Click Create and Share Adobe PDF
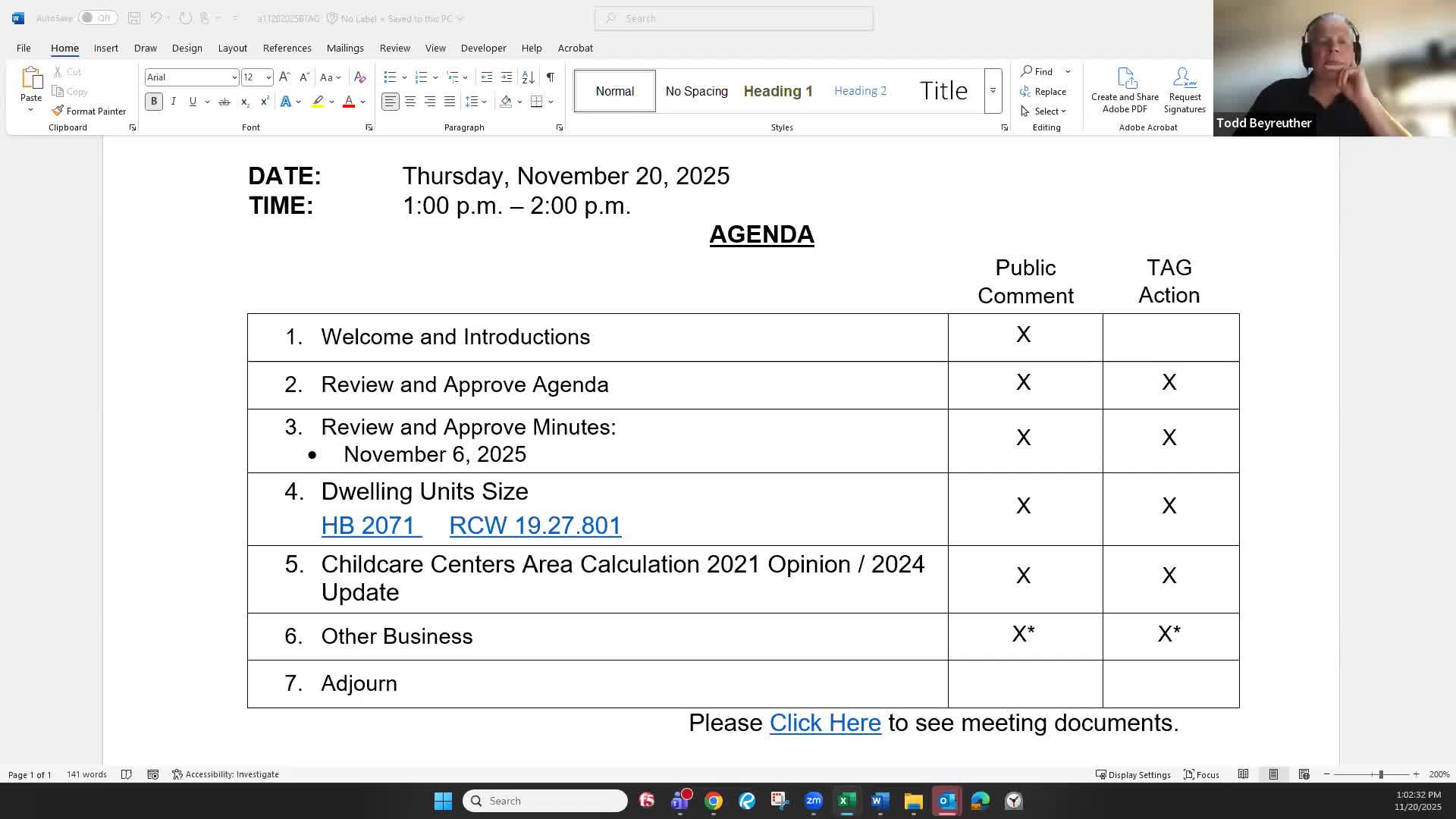1456x819 pixels. point(1125,90)
